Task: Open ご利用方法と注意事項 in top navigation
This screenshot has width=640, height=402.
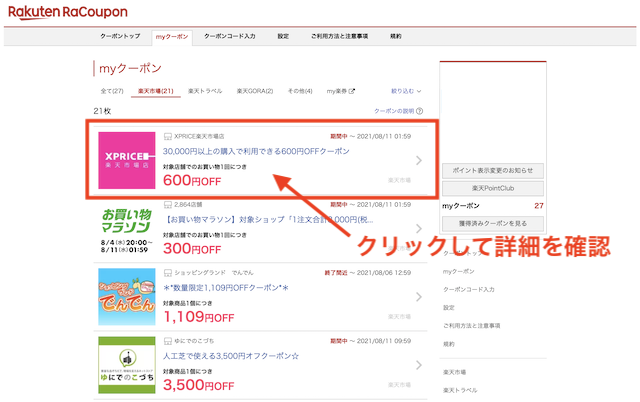Action: tap(339, 36)
